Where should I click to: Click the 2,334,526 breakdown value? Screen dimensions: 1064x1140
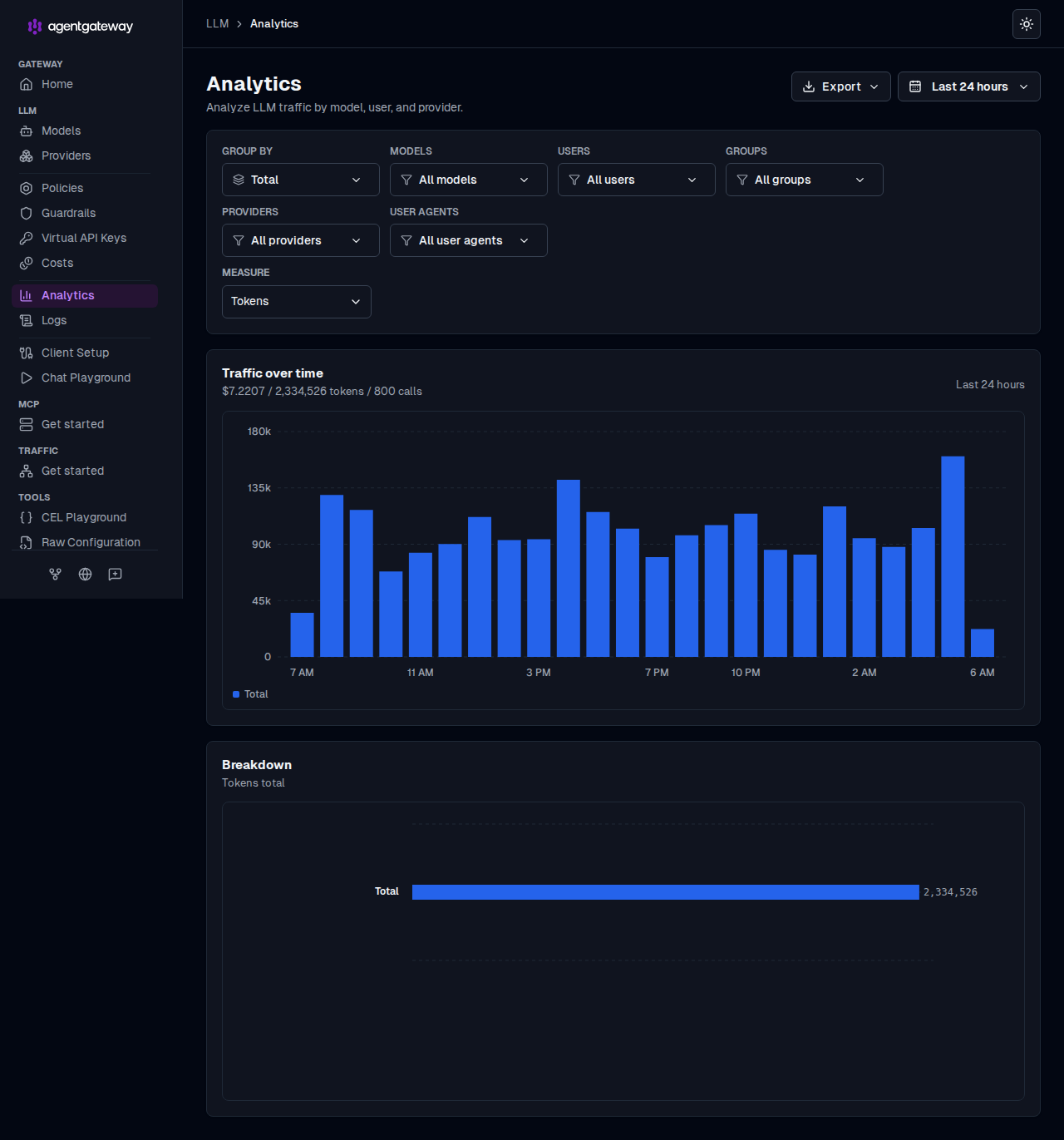pos(950,892)
